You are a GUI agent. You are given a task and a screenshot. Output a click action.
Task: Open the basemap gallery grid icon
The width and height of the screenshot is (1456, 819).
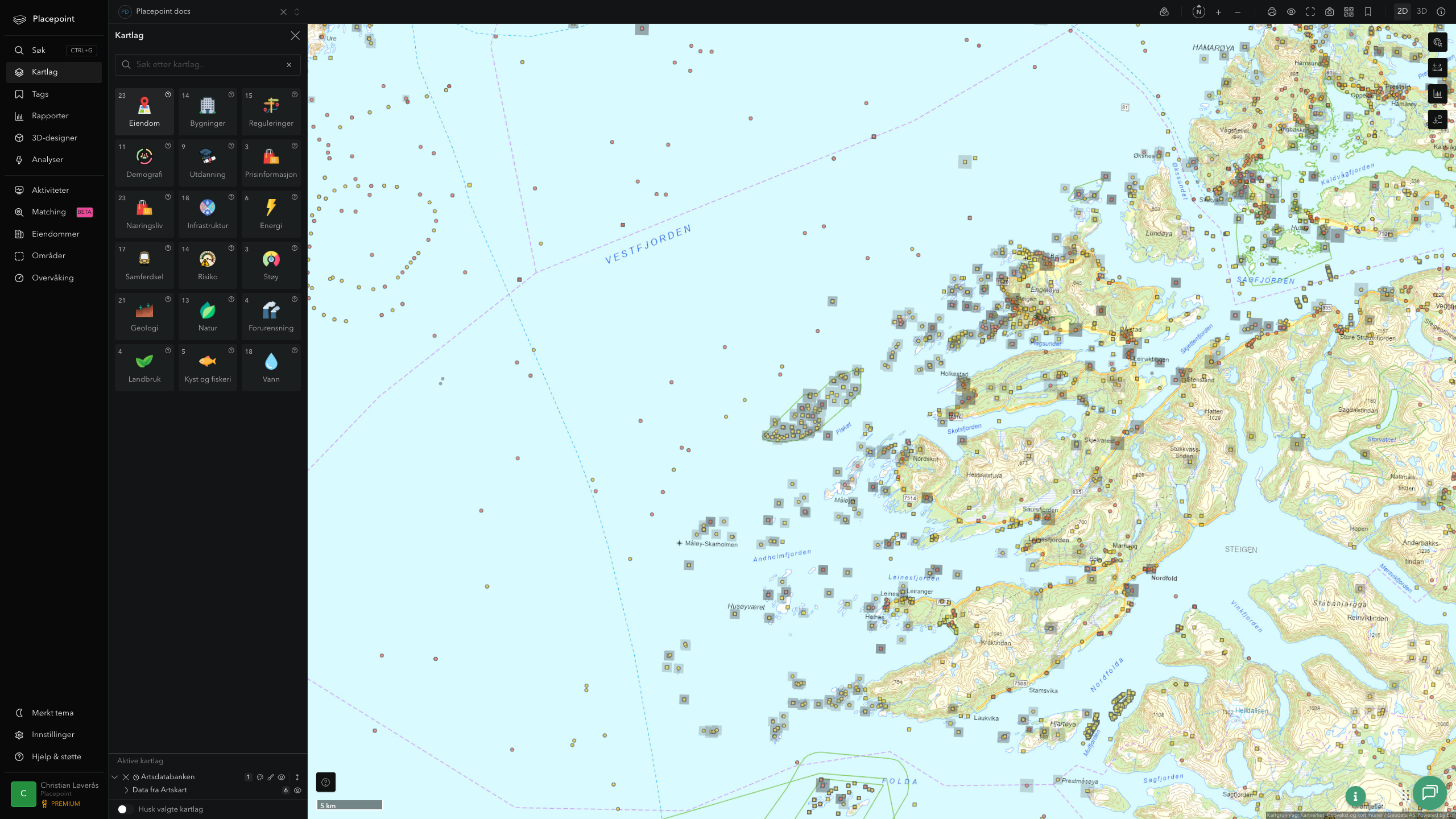[x=1349, y=12]
